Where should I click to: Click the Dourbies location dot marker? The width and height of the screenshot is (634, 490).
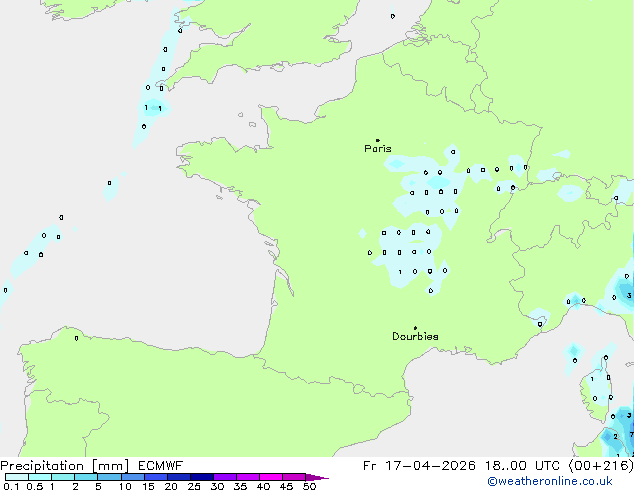[415, 328]
